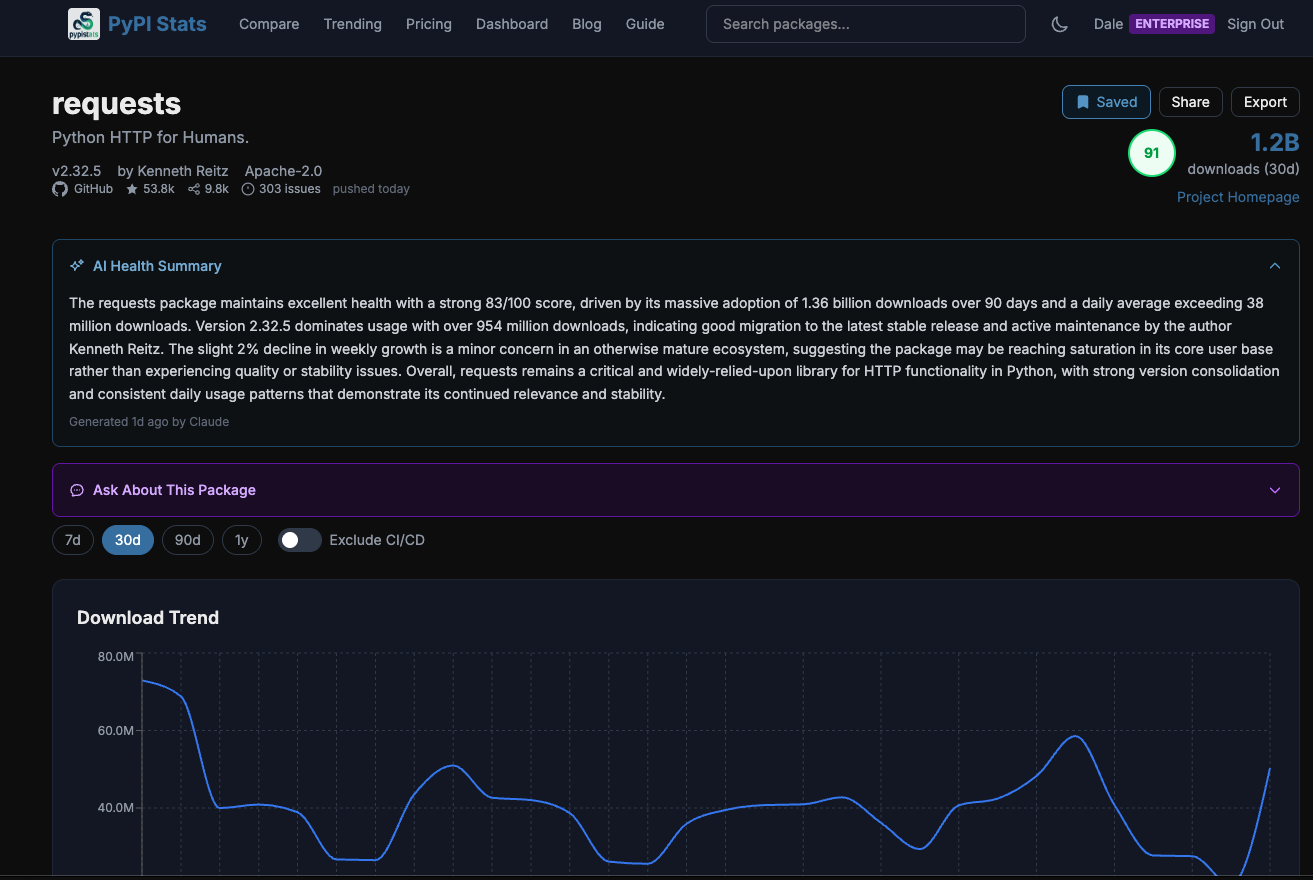1313x880 pixels.
Task: Open the requests GitHub repository icon
Action: 60,189
